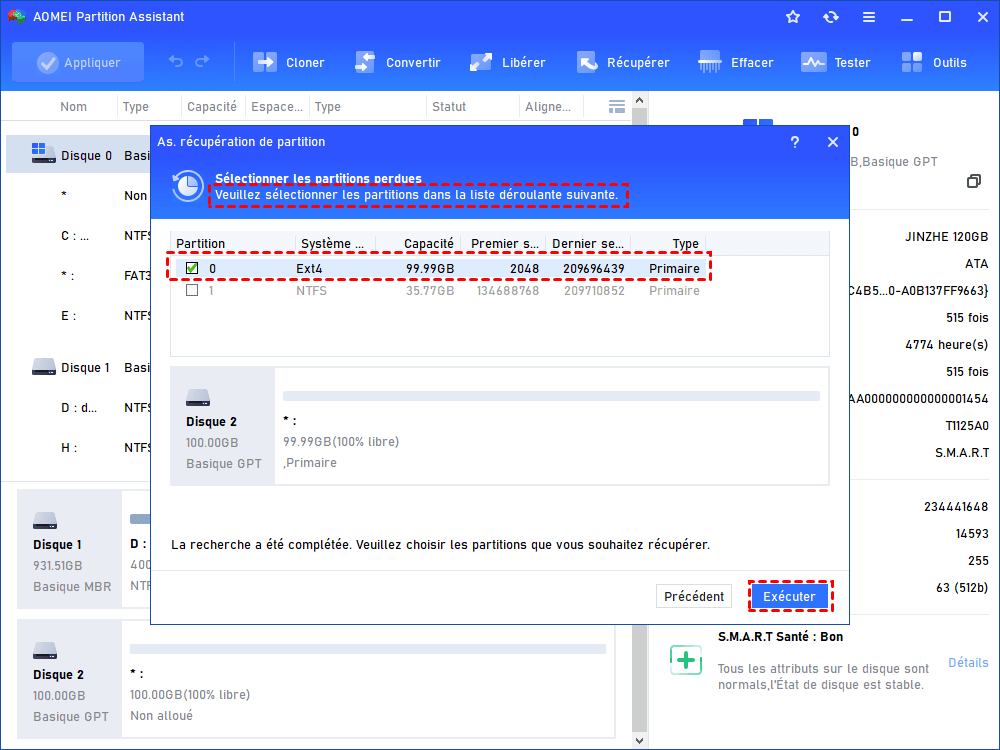Select Disque 0 row in main list

pyautogui.click(x=78, y=155)
